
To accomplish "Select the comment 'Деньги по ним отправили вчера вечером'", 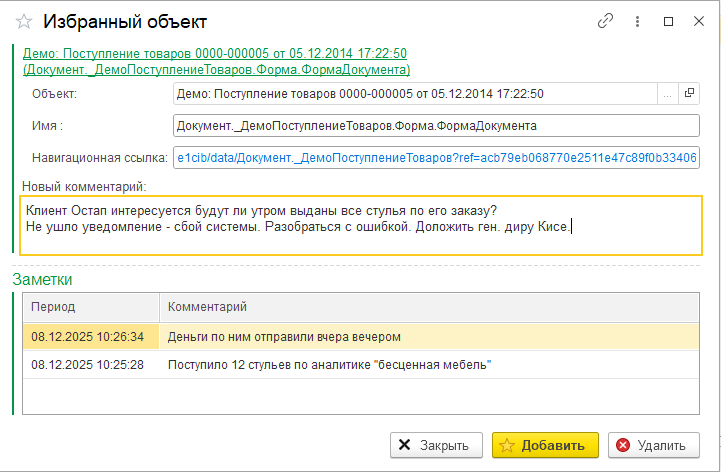I will pyautogui.click(x=429, y=337).
